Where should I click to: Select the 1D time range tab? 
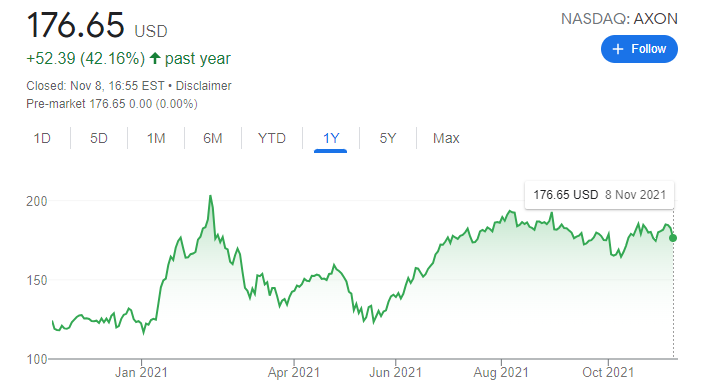(x=42, y=138)
